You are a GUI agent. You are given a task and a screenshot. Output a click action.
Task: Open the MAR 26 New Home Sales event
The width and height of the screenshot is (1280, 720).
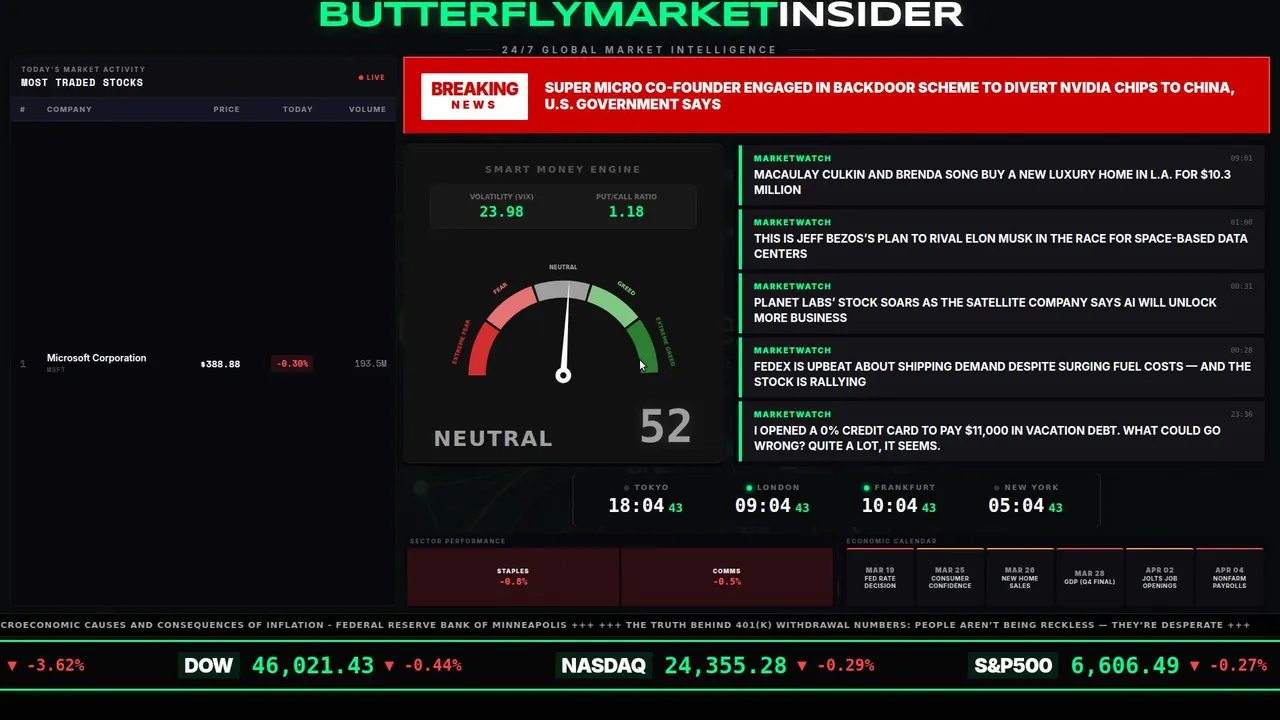1020,577
